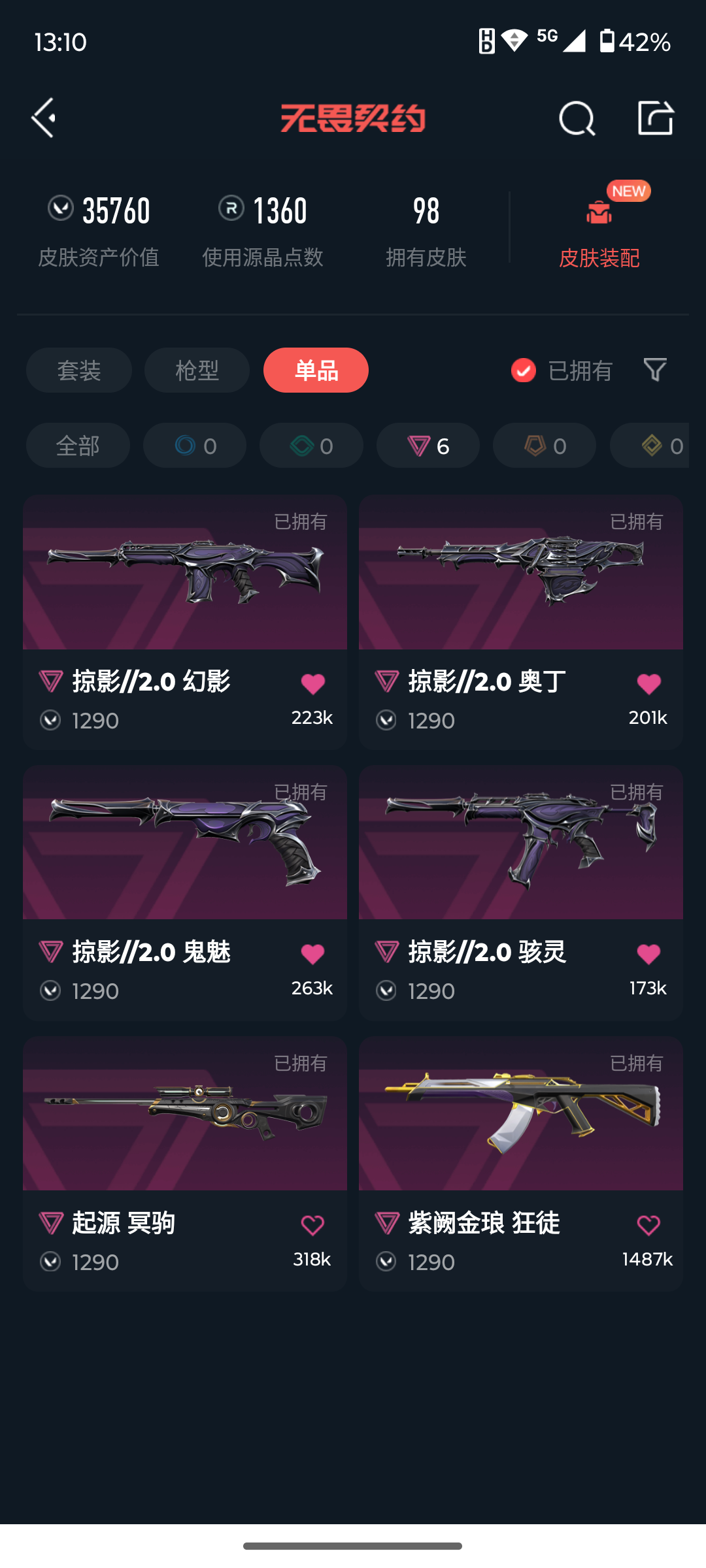Open 掠影//2.0 奥丁 skin thumbnail
Viewport: 706px width, 1568px height.
521,572
